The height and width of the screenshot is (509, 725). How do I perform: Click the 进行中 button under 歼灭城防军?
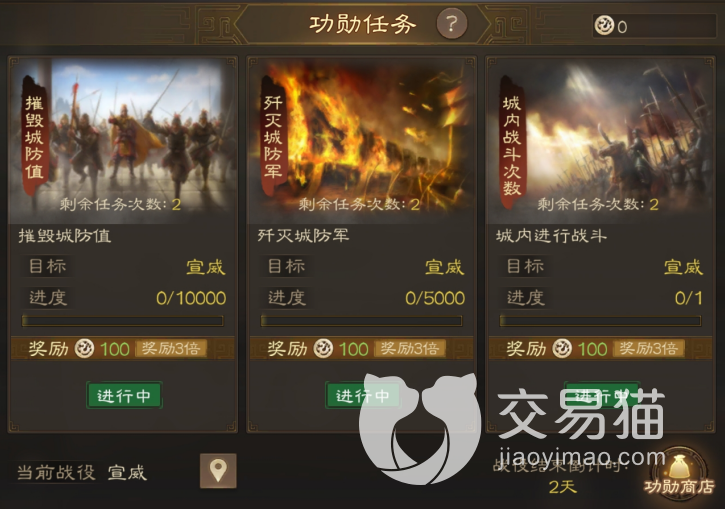point(363,395)
